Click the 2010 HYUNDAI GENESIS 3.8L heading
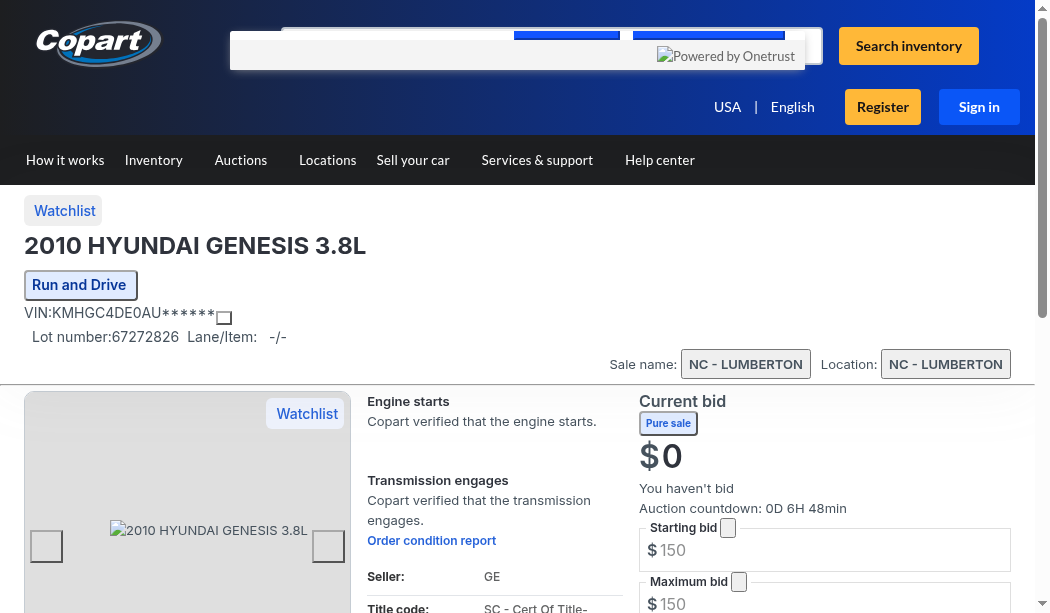This screenshot has height=613, width=1050. pyautogui.click(x=195, y=246)
